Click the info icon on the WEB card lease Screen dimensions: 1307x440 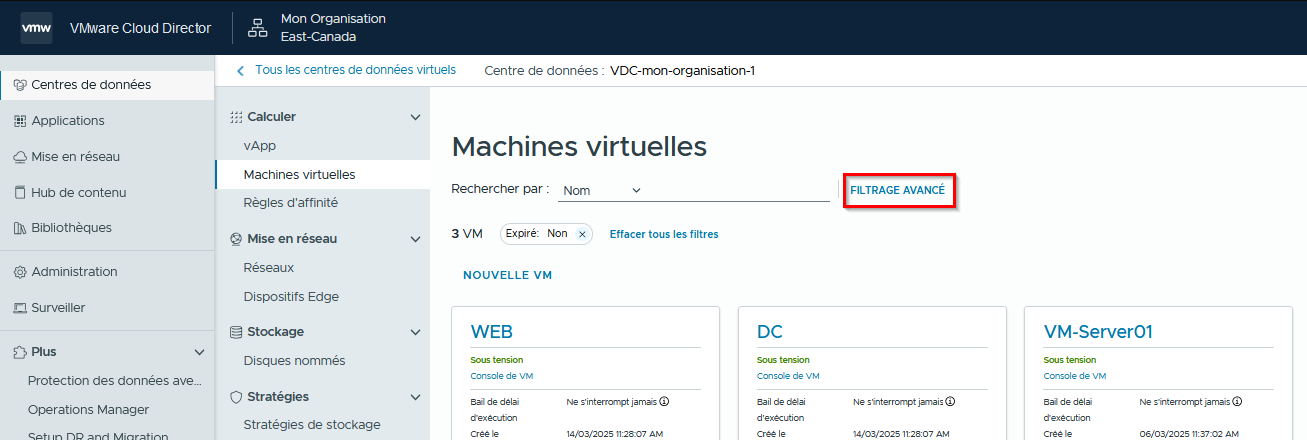(664, 401)
